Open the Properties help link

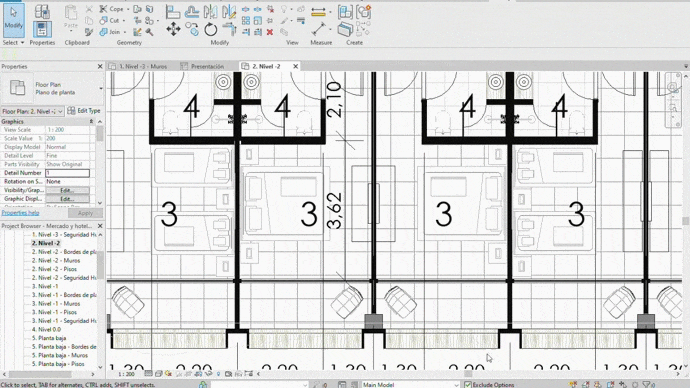(20, 213)
